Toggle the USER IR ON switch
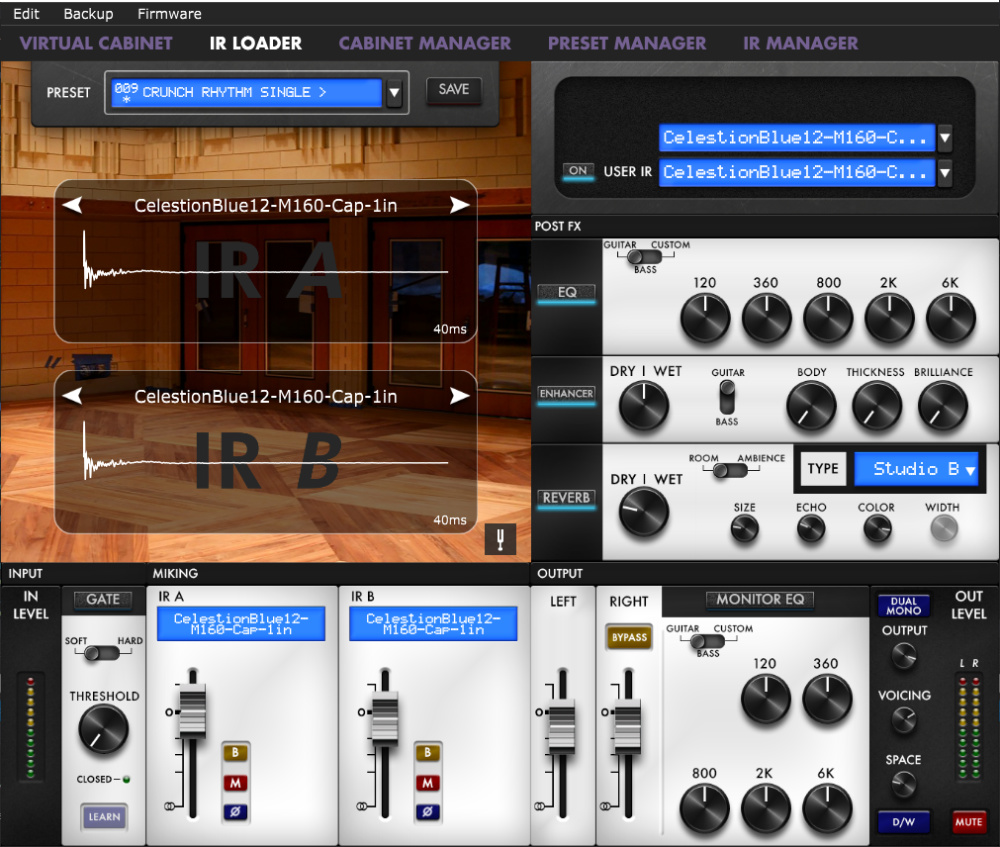The height and width of the screenshot is (847, 1000). [x=578, y=171]
